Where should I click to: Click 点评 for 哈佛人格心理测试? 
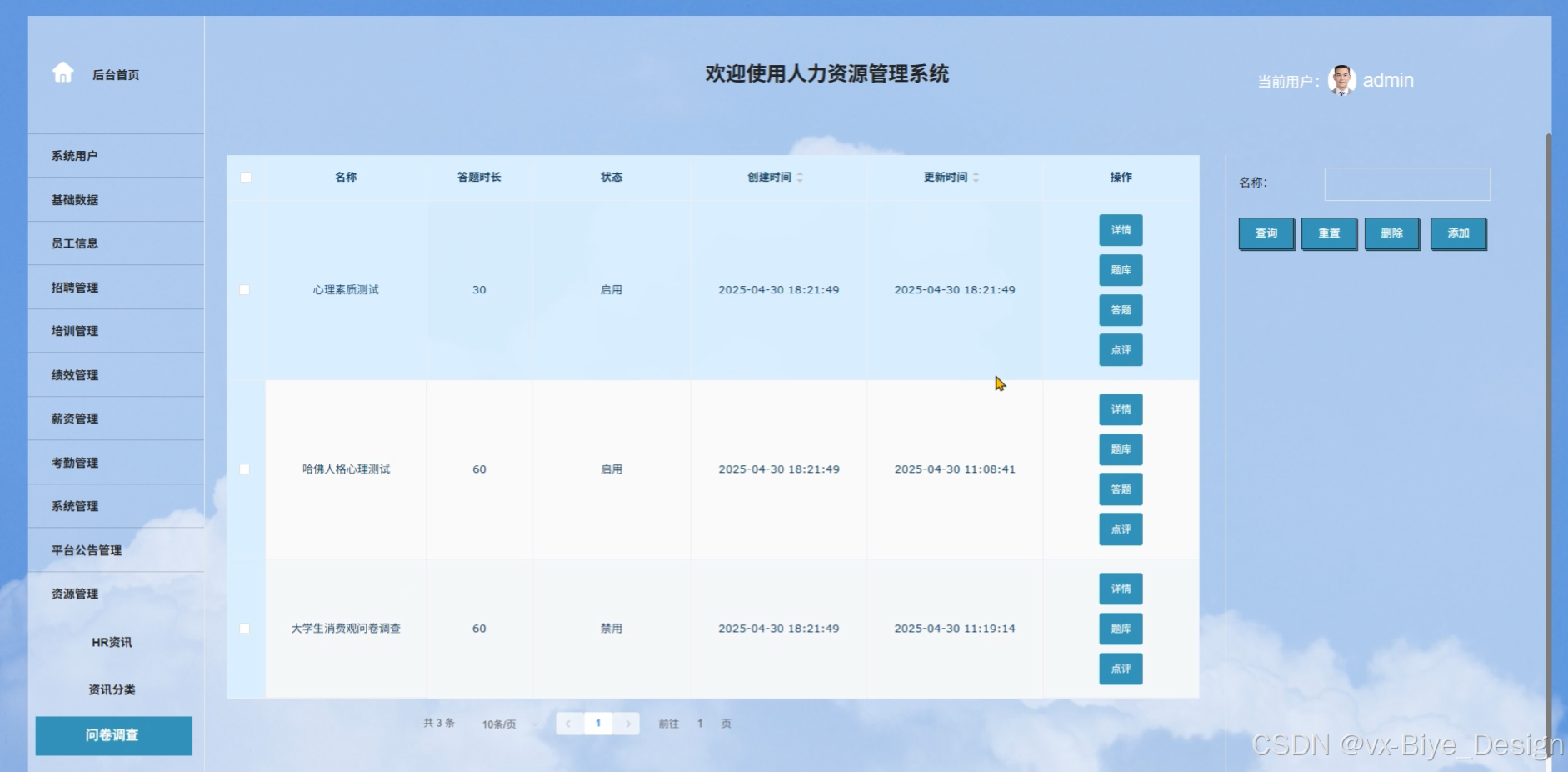pyautogui.click(x=1121, y=529)
